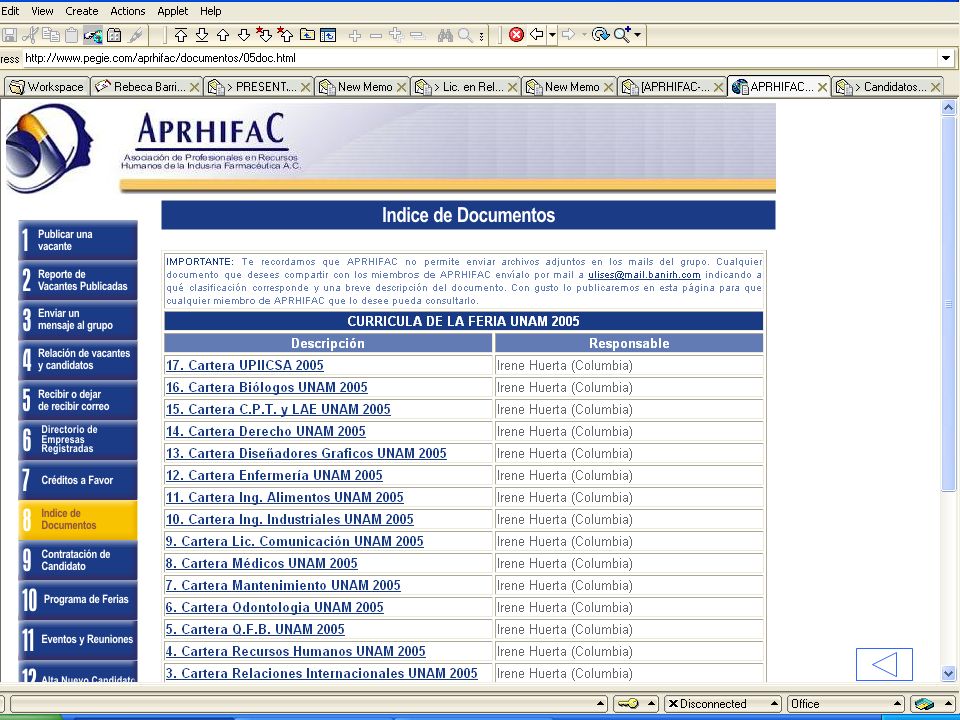
Task: Click the previous unread red-star up arrow
Action: 285,35
